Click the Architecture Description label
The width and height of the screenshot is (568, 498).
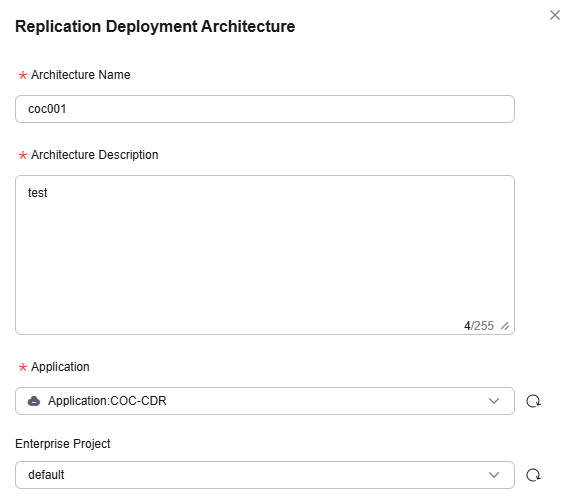click(95, 155)
